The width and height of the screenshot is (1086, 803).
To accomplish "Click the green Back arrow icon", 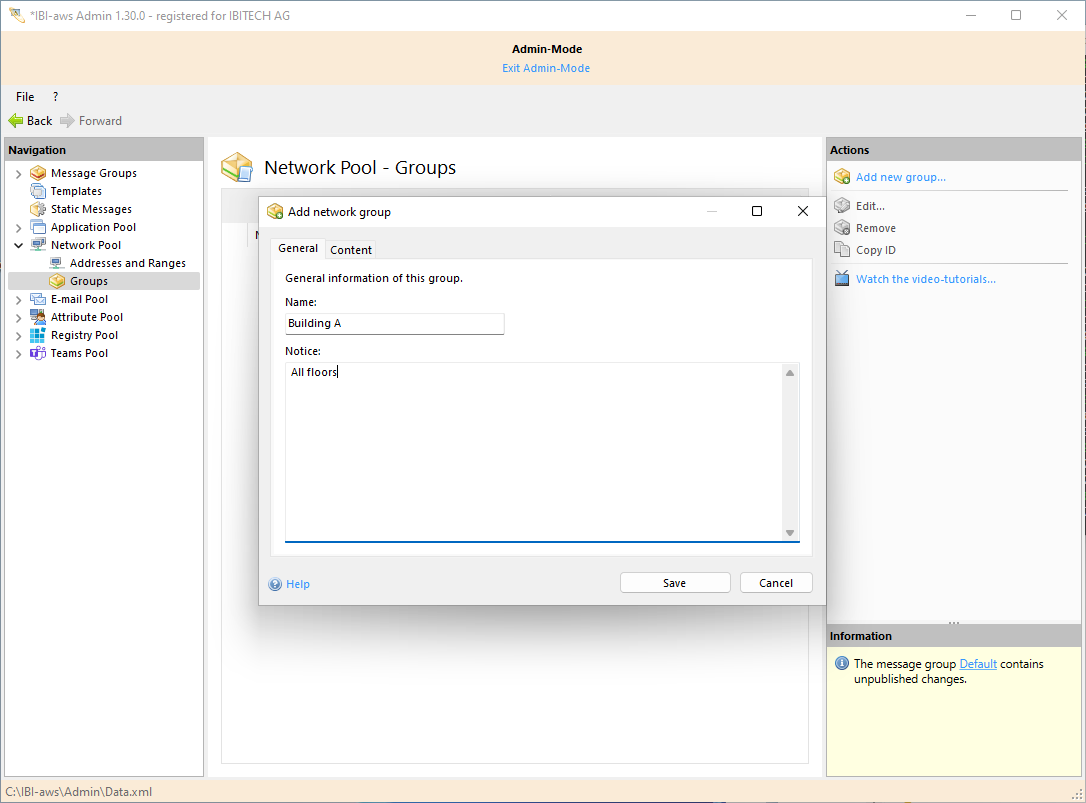I will click(16, 121).
